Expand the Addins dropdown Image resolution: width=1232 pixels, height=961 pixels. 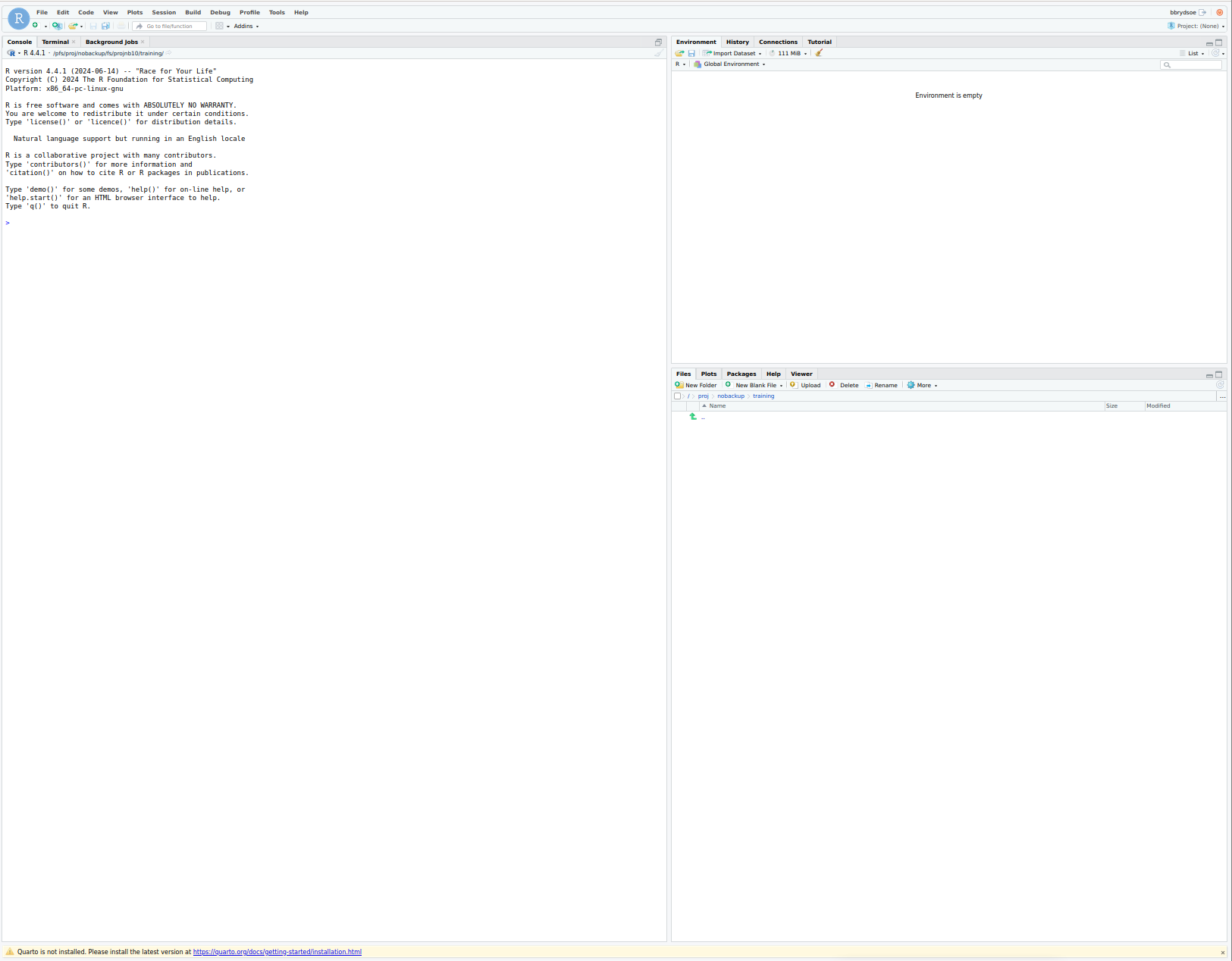(x=246, y=26)
